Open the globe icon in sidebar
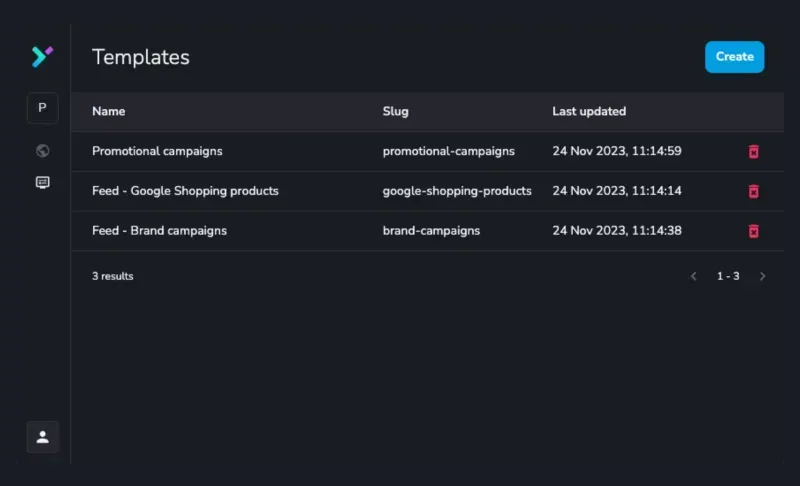The width and height of the screenshot is (800, 486). point(42,151)
